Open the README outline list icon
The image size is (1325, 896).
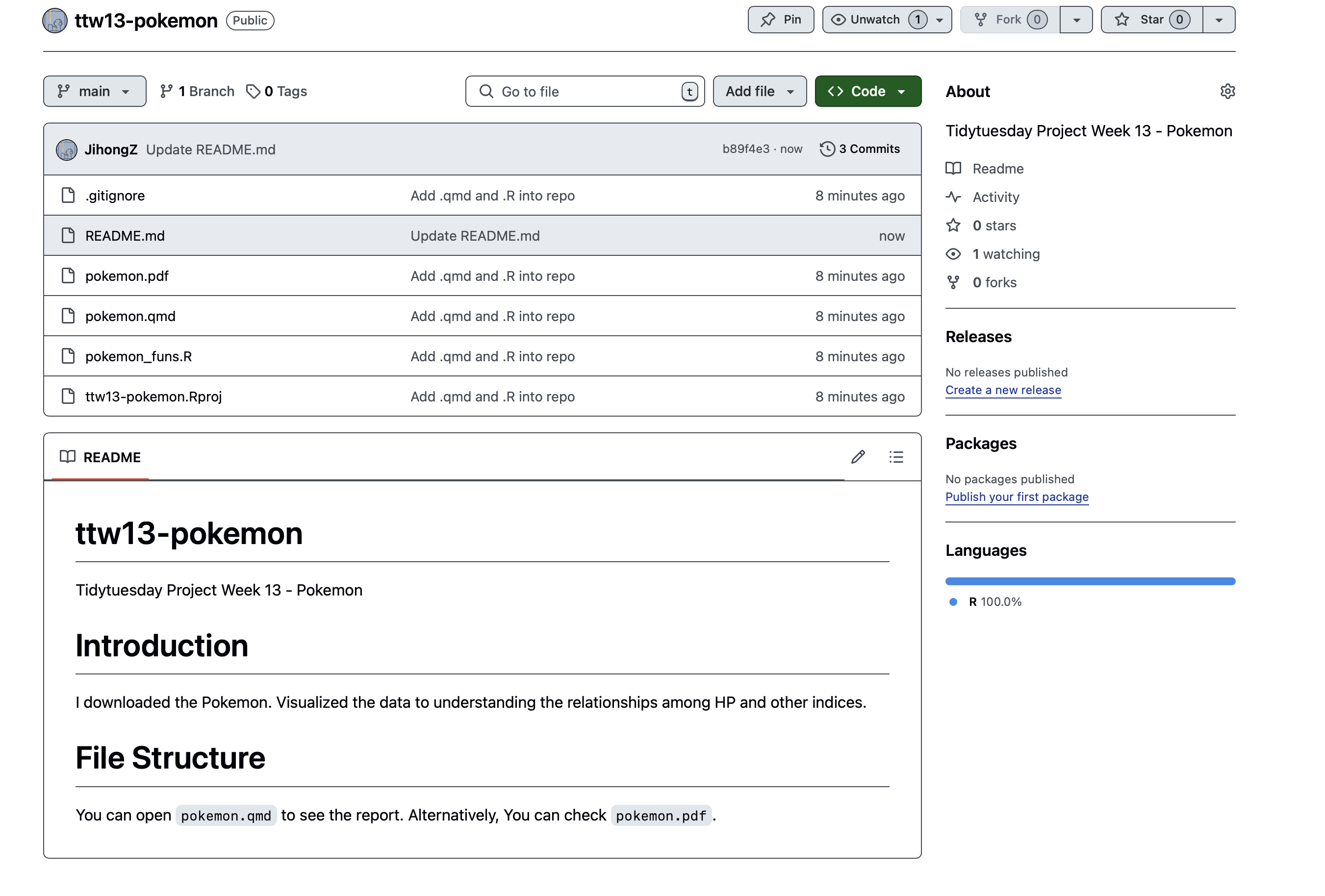[896, 457]
